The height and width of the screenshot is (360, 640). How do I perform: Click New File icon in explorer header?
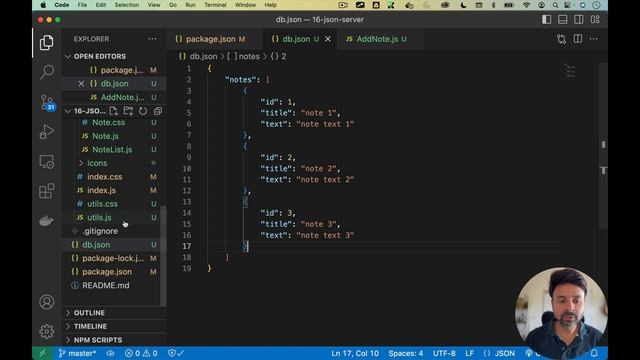(x=113, y=111)
